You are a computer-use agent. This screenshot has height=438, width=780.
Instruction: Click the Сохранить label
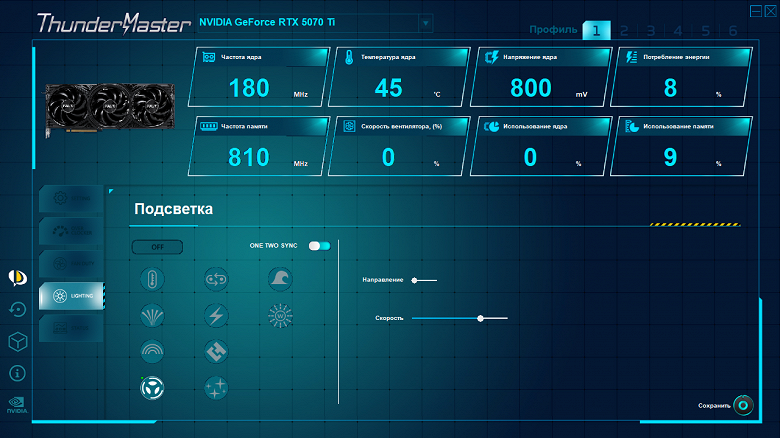714,406
